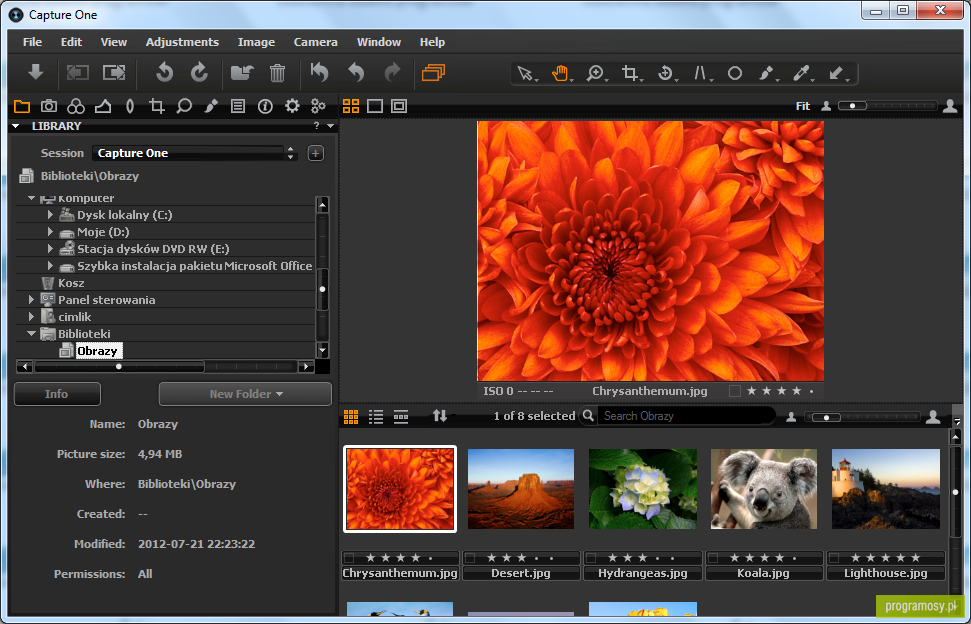Click the Search Obrazy field
971x624 pixels.
[686, 416]
